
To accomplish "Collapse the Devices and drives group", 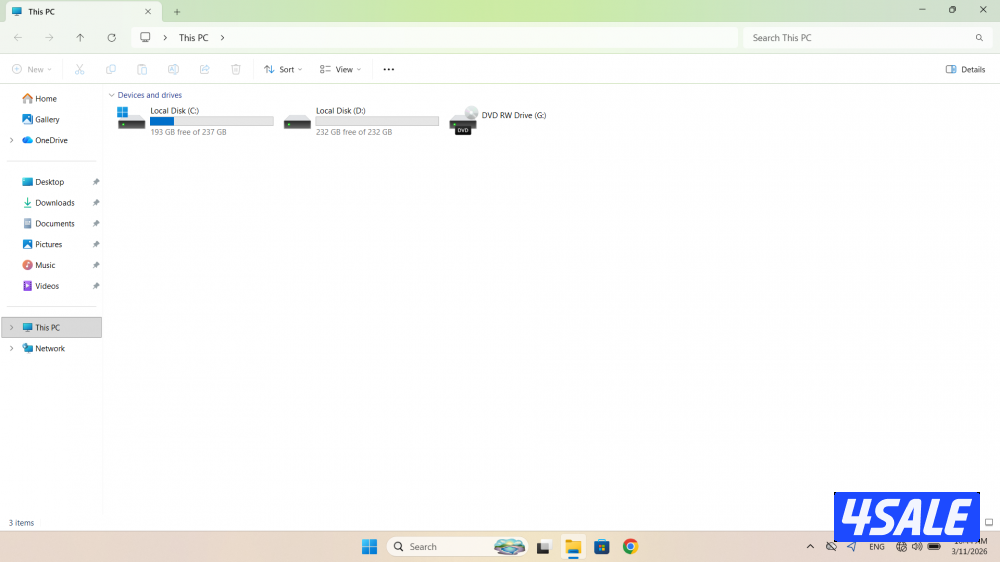I will pyautogui.click(x=110, y=95).
